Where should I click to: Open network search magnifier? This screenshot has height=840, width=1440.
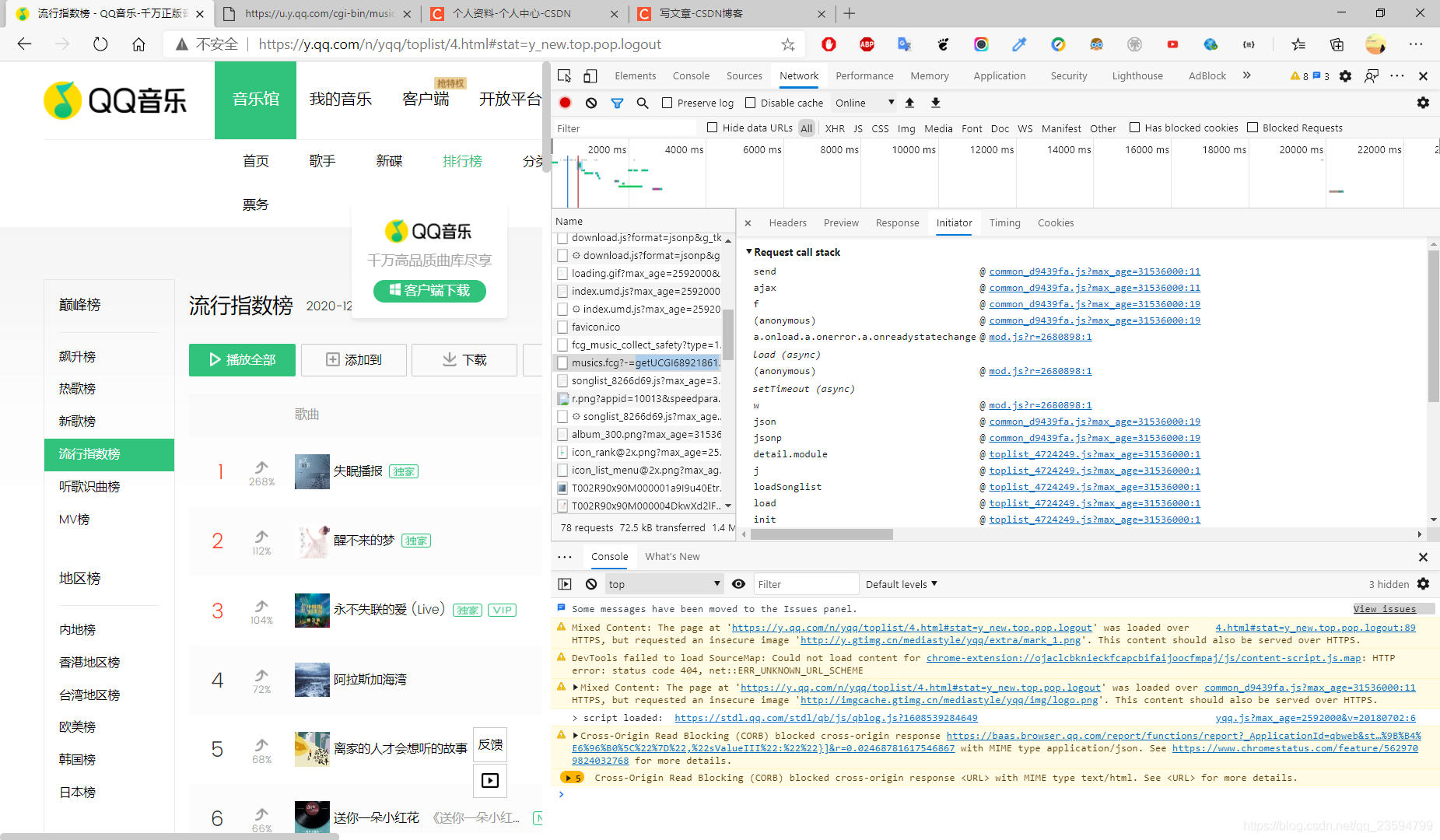(x=643, y=103)
